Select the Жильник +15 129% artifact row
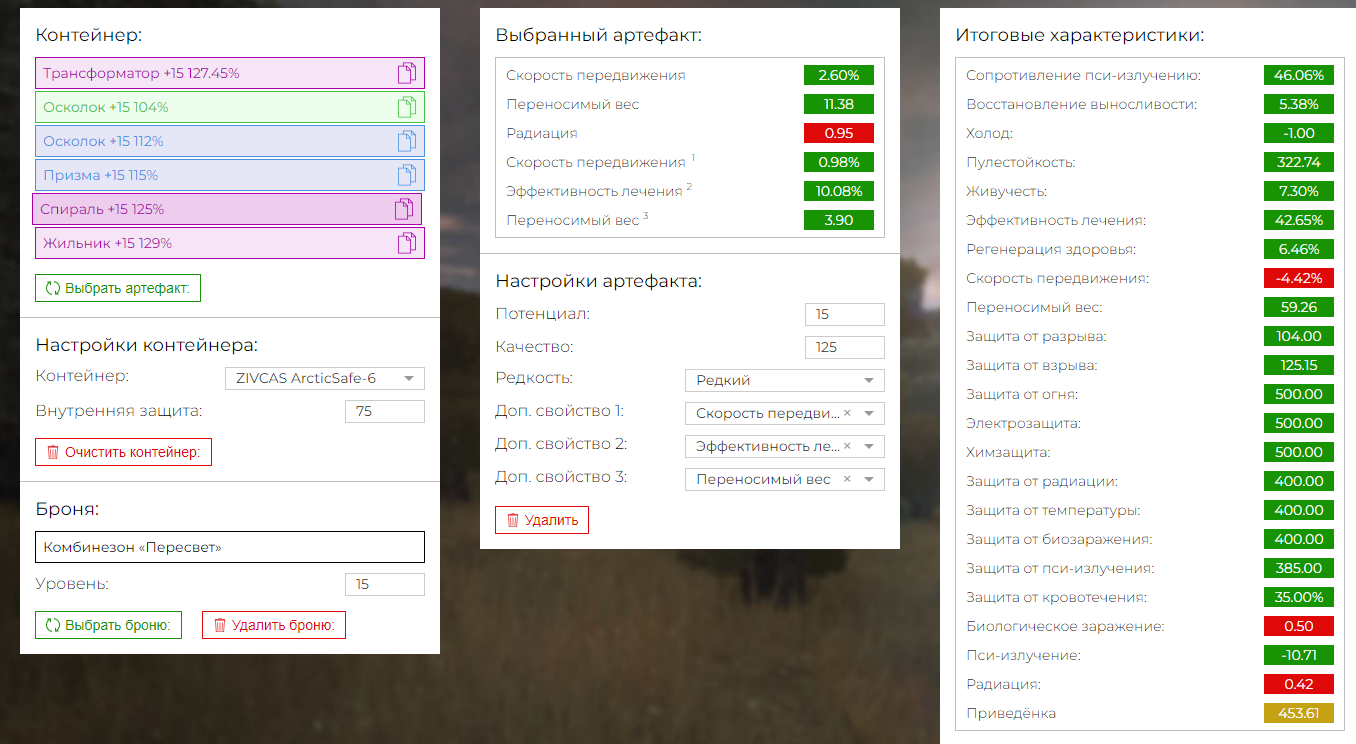The height and width of the screenshot is (744, 1356). tap(230, 243)
